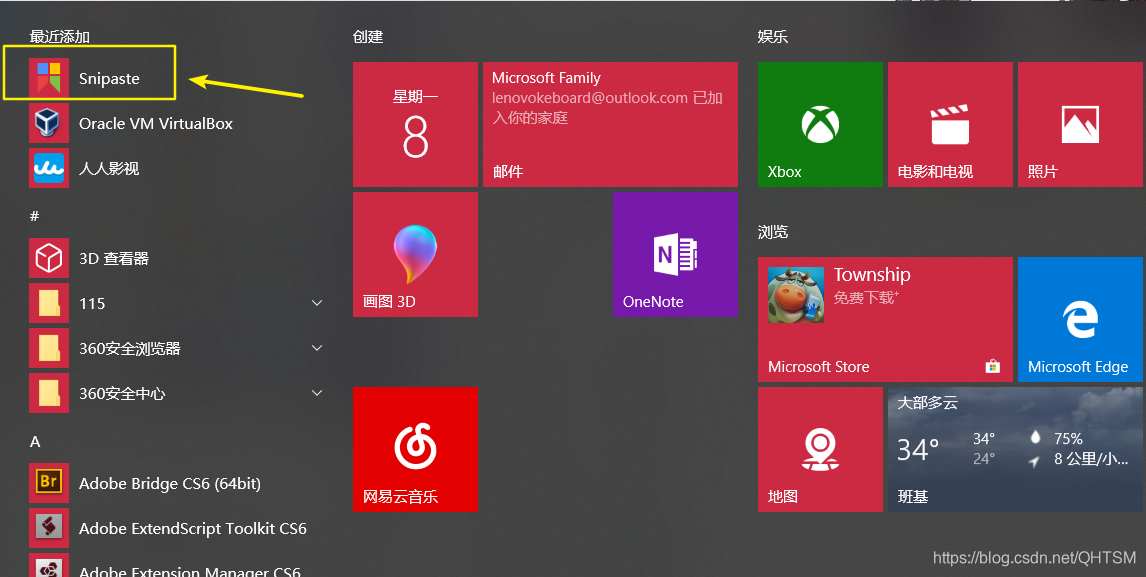1146x577 pixels.
Task: Expand the 360安全中心 folder chevron
Action: pos(317,393)
